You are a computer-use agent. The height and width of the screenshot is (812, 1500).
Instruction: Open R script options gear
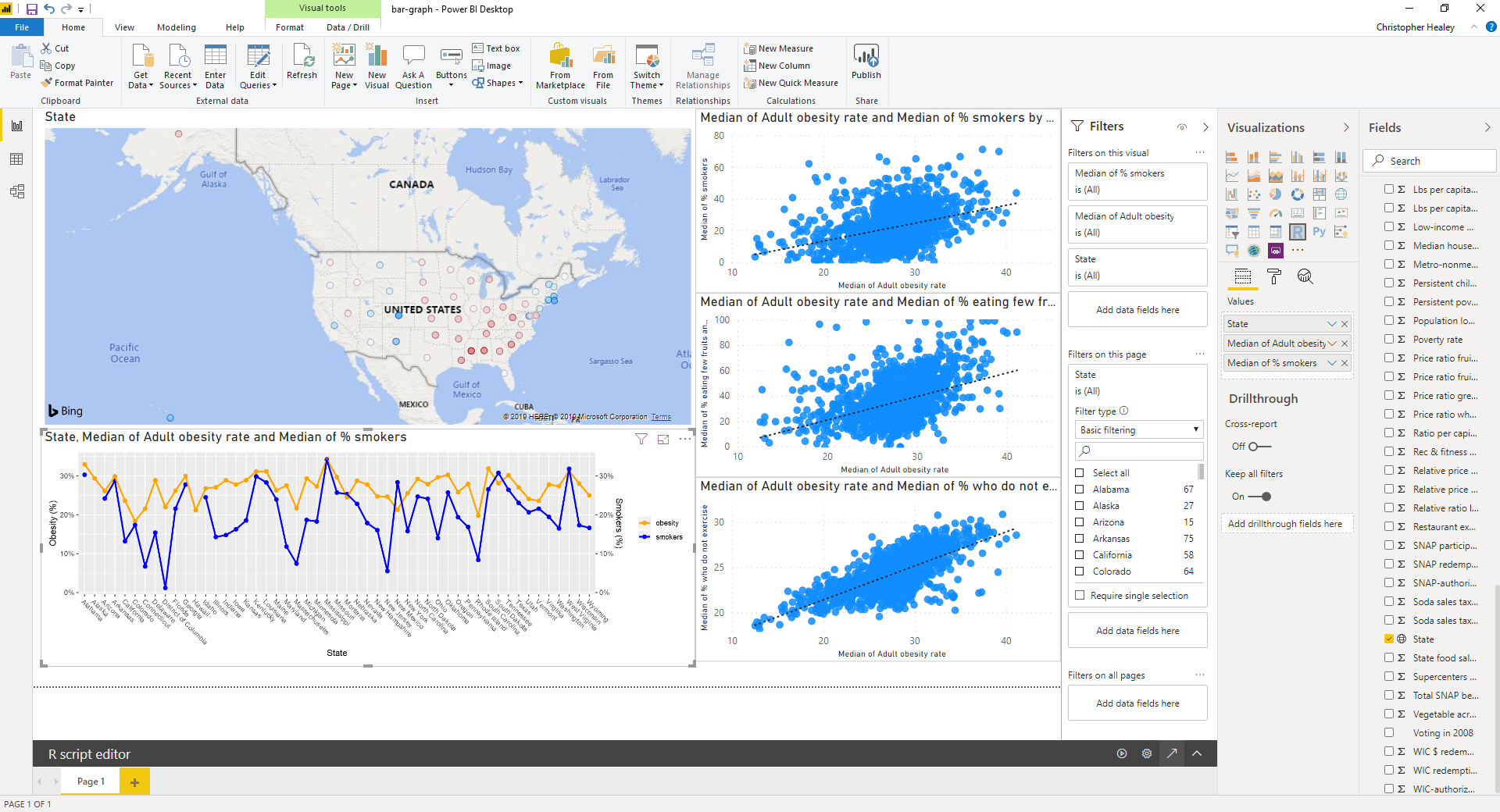(1147, 753)
